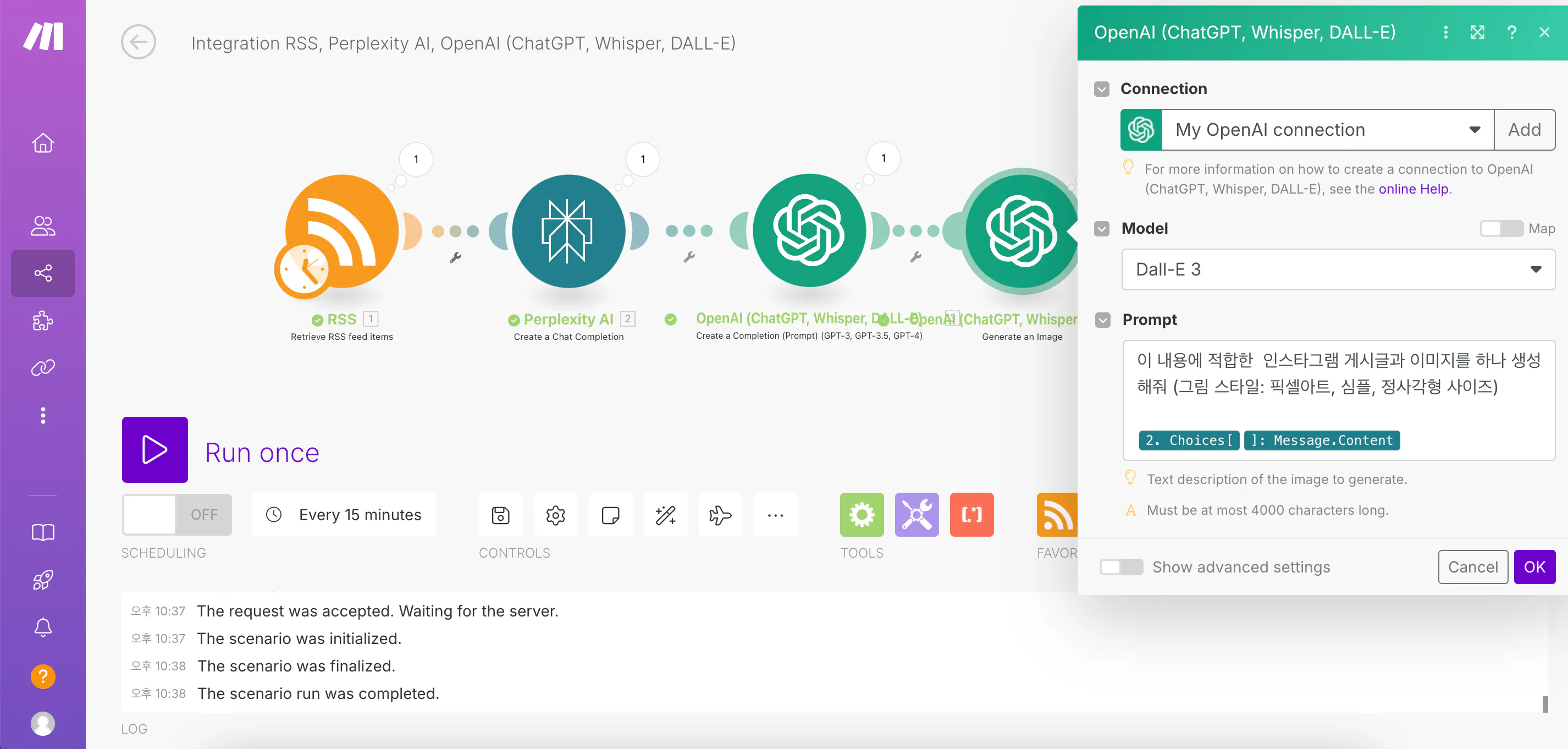Open Scenario settings gear icon

pyautogui.click(x=555, y=515)
